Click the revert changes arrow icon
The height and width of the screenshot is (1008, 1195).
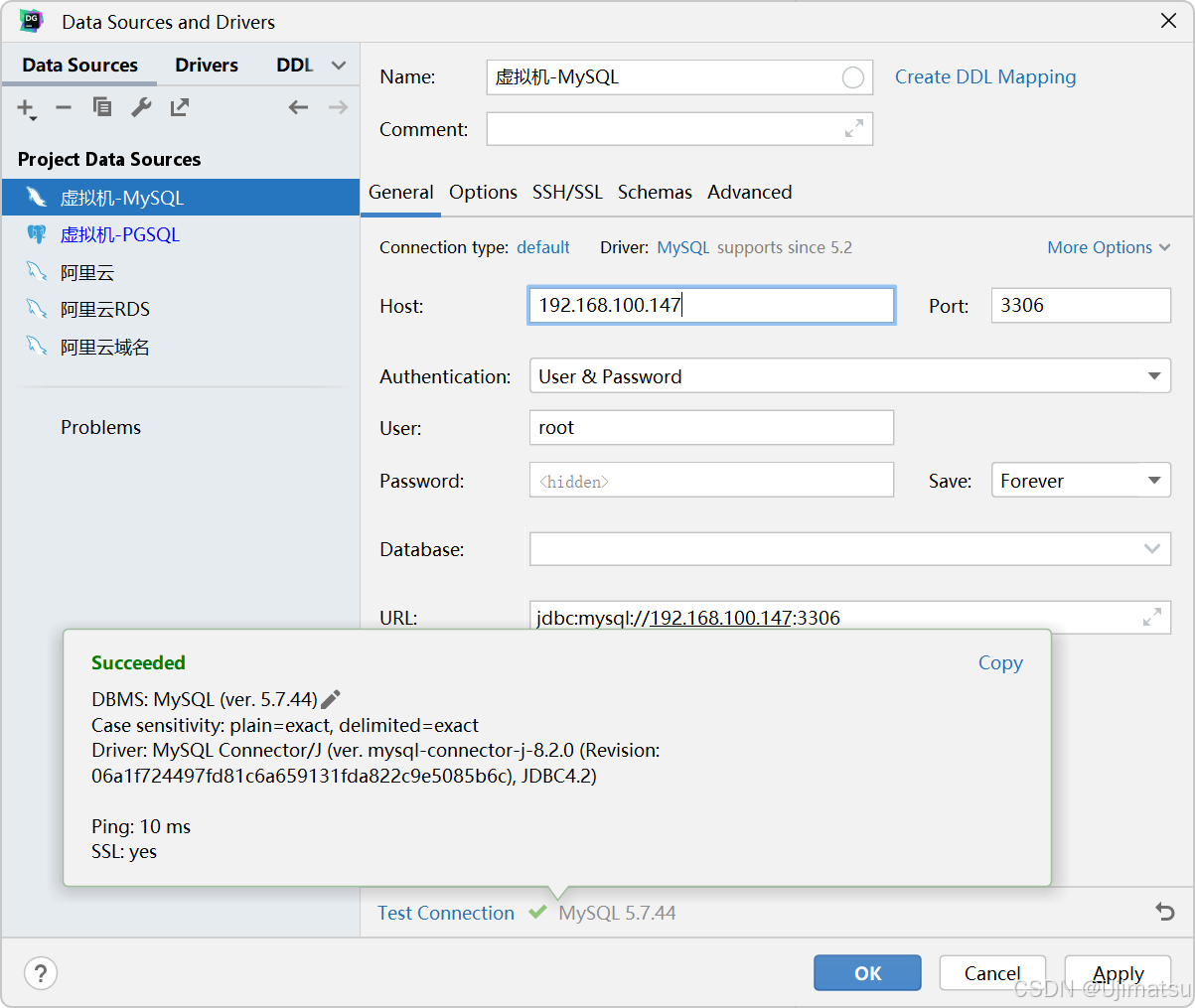[1165, 912]
